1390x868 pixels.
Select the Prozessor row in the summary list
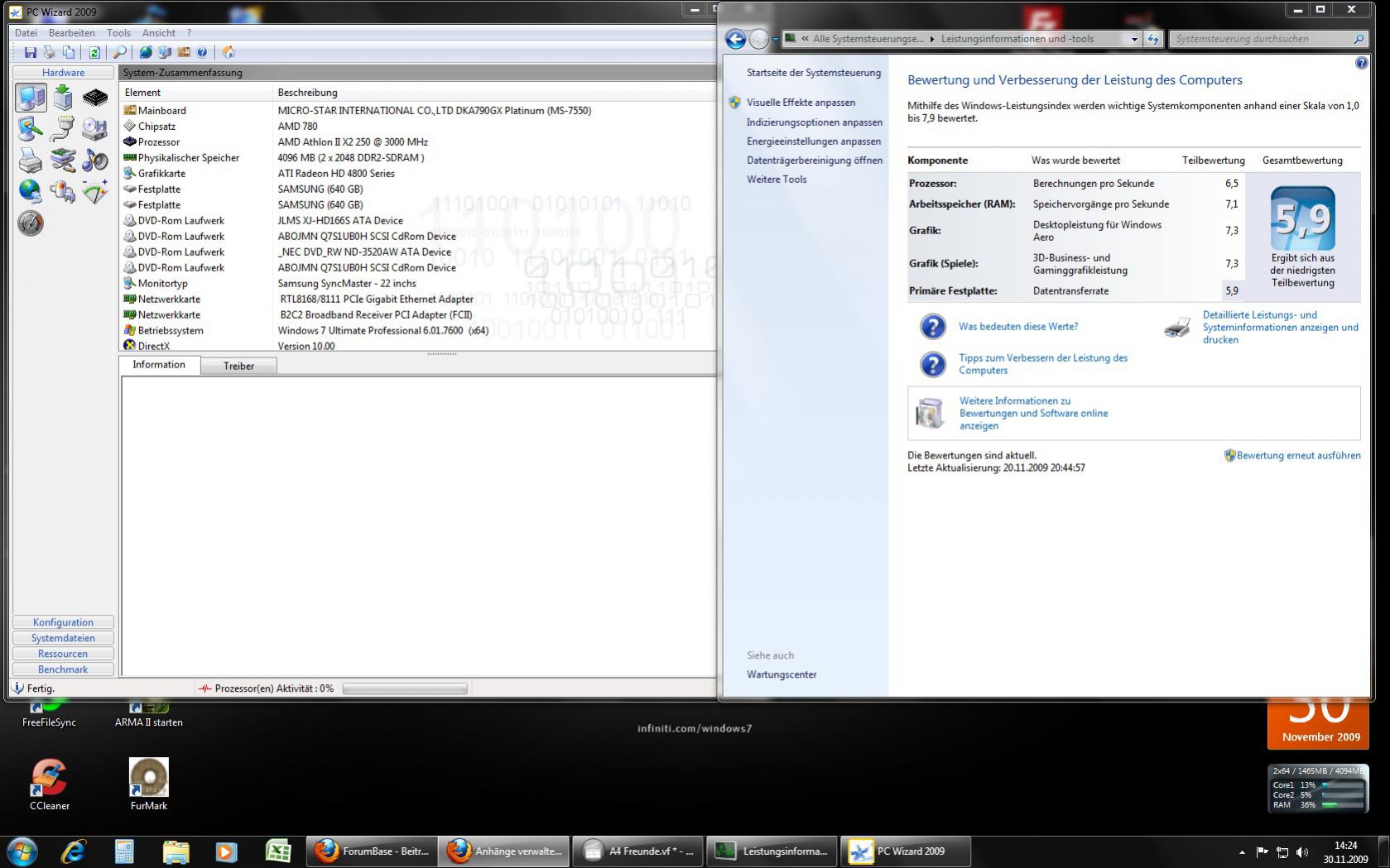418,142
